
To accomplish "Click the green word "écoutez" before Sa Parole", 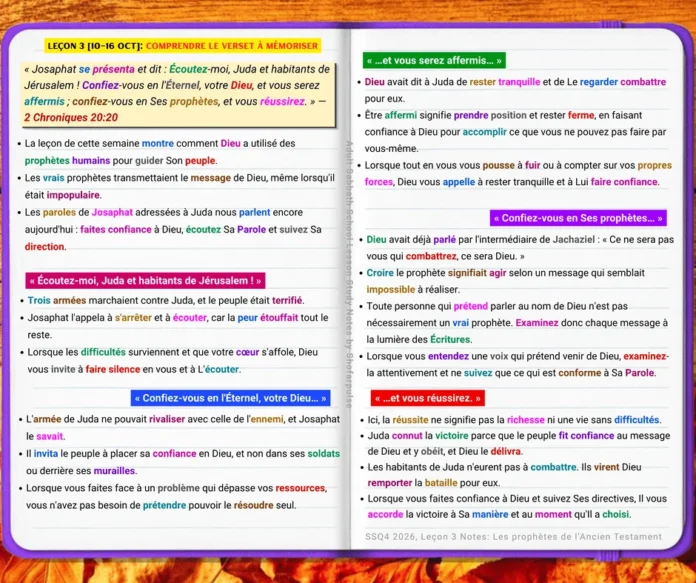I will (x=203, y=230).
